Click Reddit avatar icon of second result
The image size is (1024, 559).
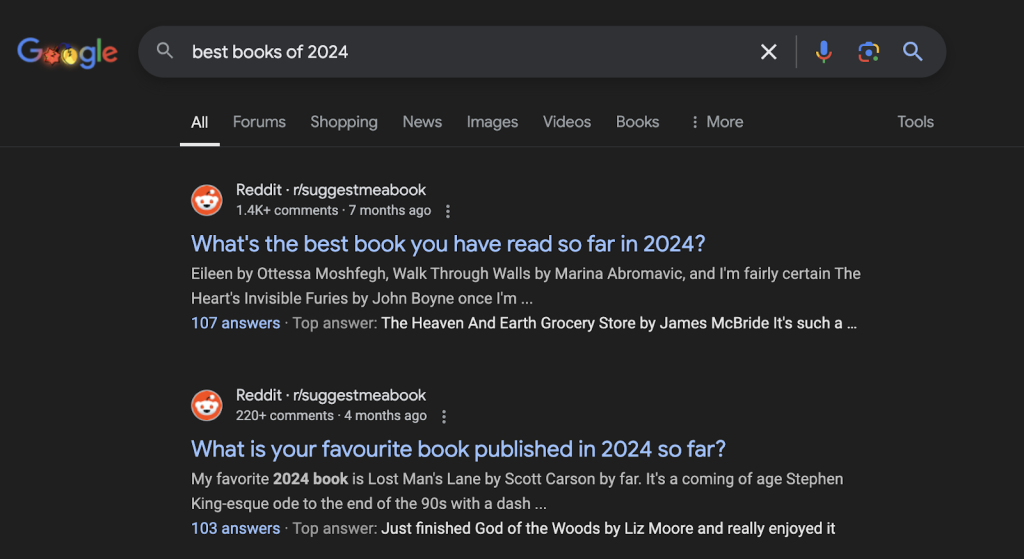(x=206, y=405)
